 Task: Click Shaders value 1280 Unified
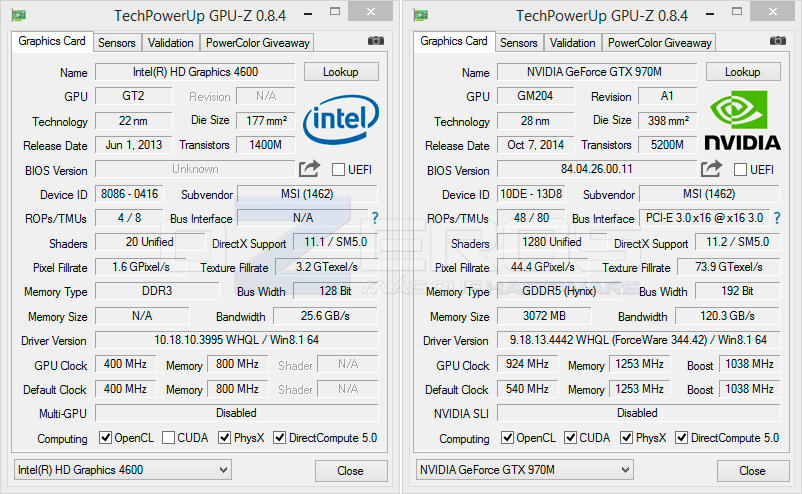(552, 242)
